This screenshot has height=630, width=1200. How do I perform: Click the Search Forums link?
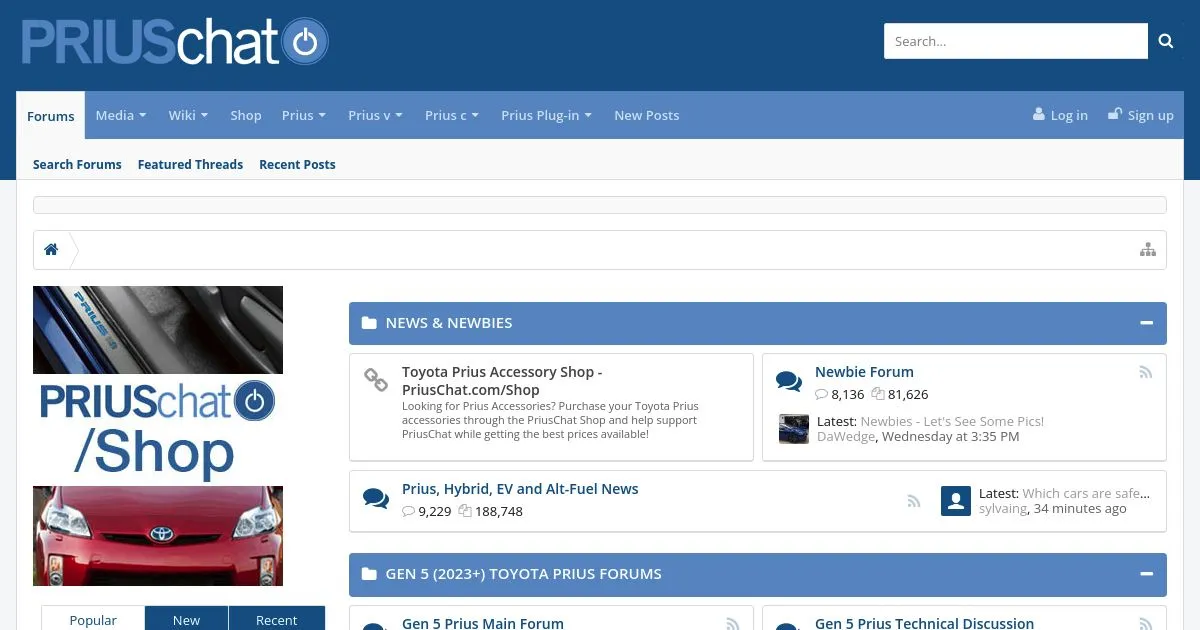tap(77, 164)
